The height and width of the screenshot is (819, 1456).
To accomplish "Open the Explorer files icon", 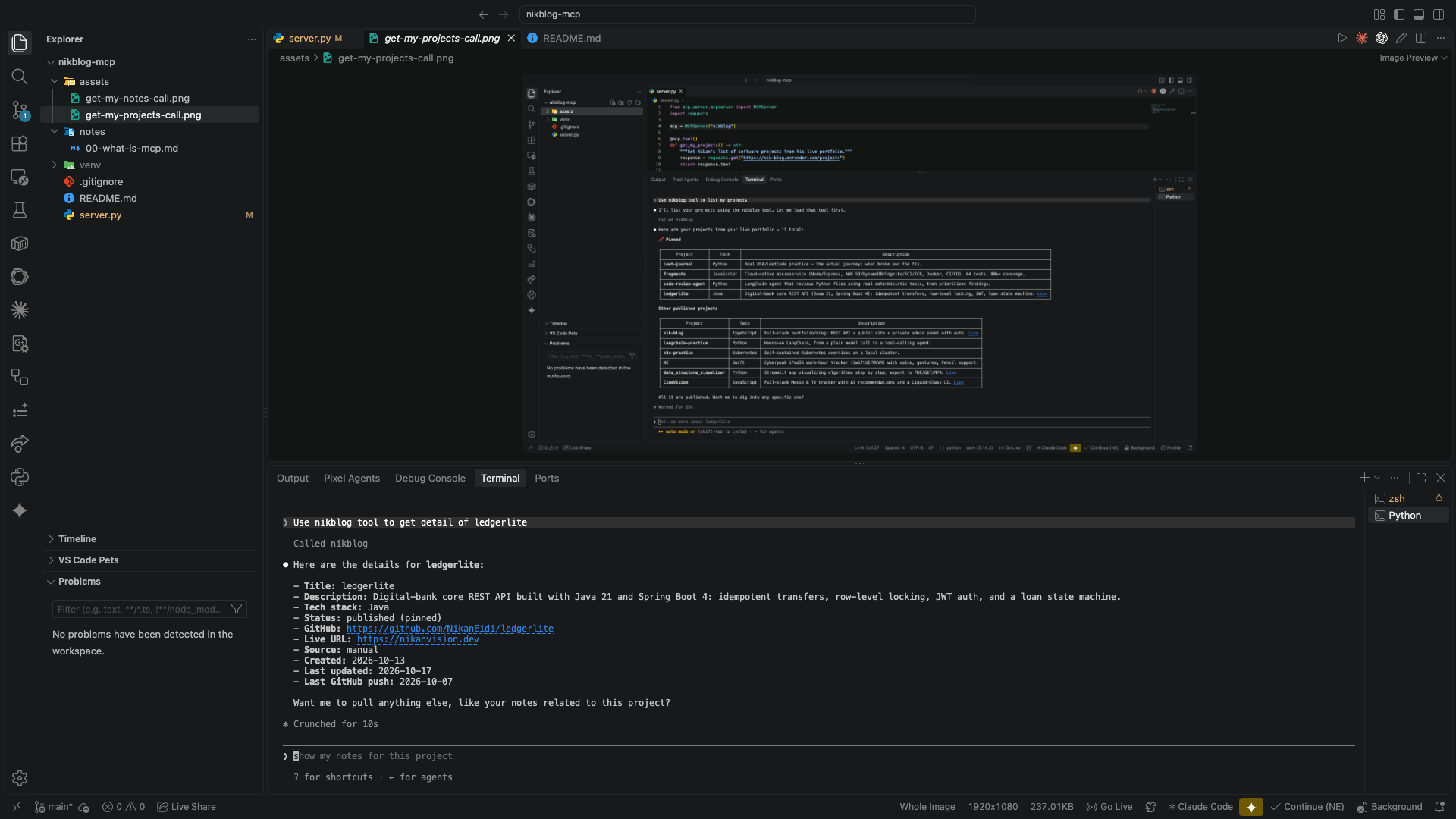I will tap(20, 43).
